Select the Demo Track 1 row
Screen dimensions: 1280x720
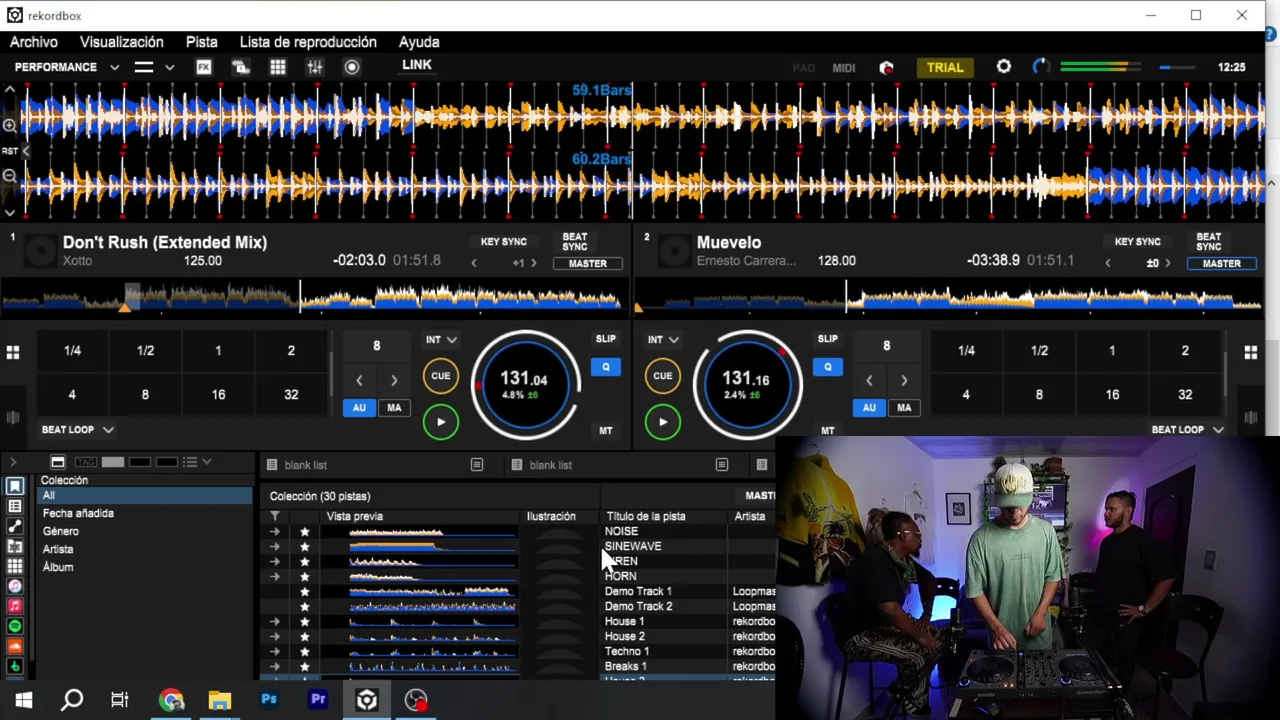[638, 591]
